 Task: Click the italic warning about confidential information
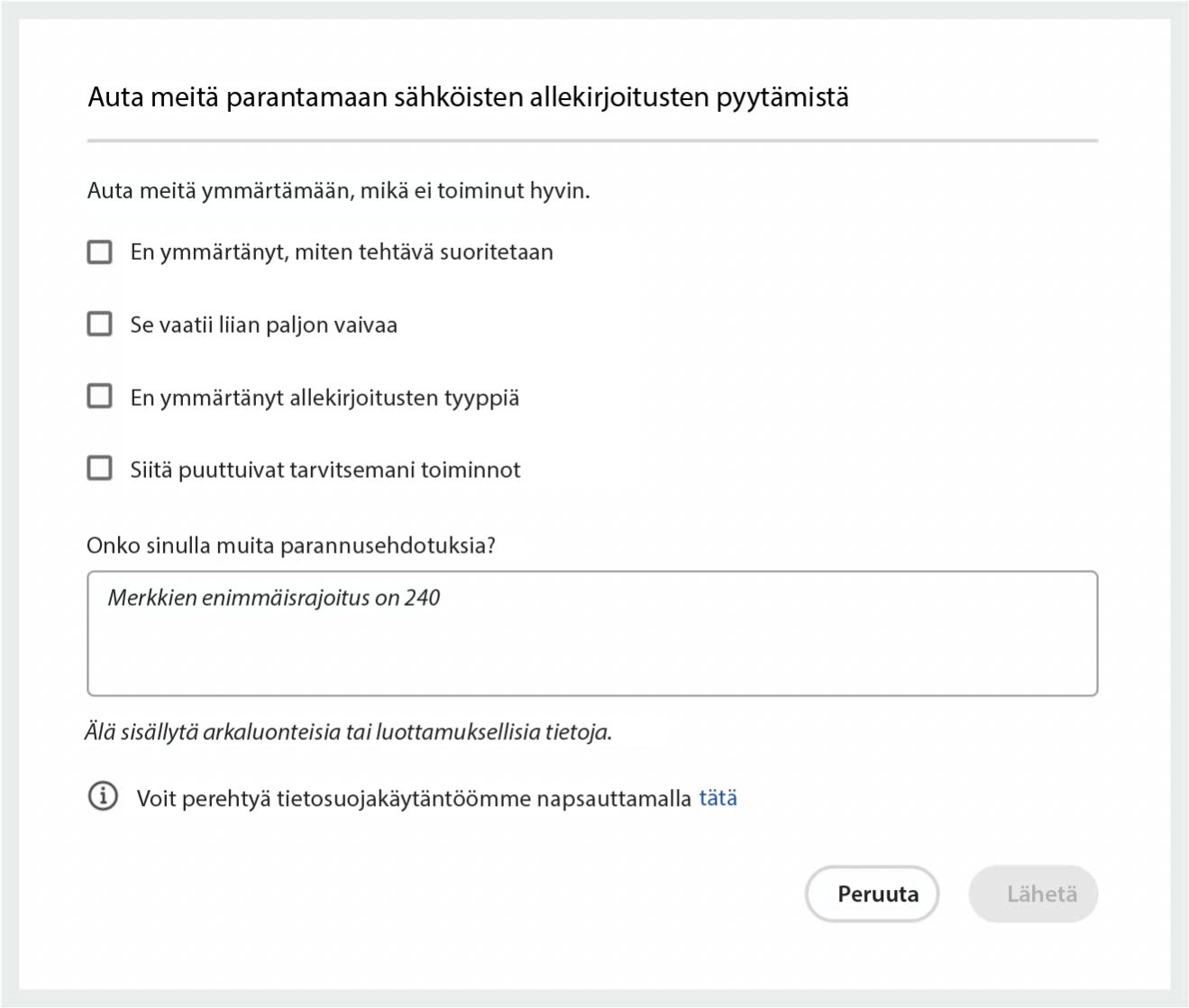pos(349,731)
